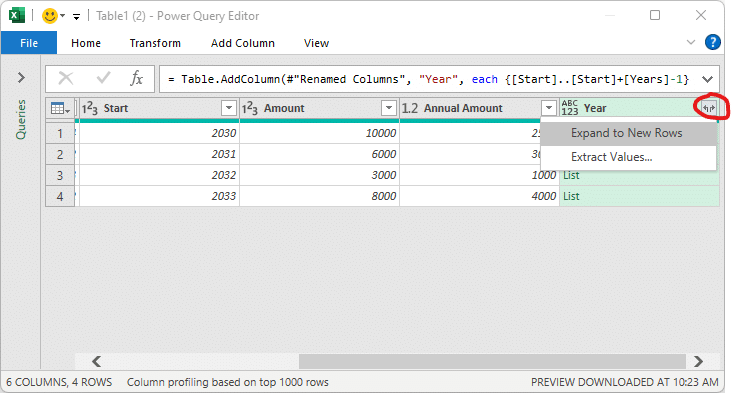Expand the Queries pane
This screenshot has width=732, height=393.
click(x=21, y=77)
